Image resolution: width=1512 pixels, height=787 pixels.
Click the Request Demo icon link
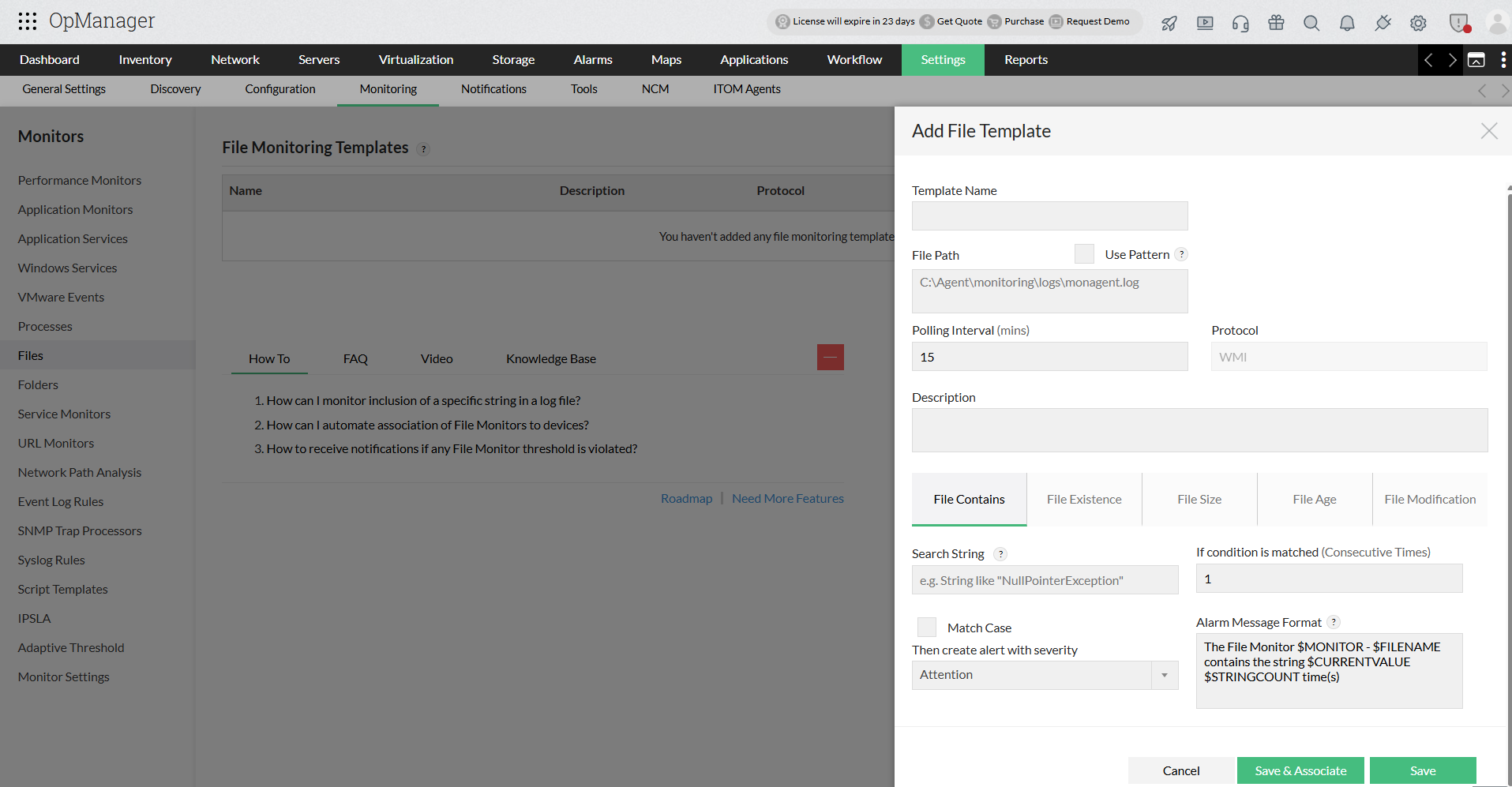tap(1056, 21)
